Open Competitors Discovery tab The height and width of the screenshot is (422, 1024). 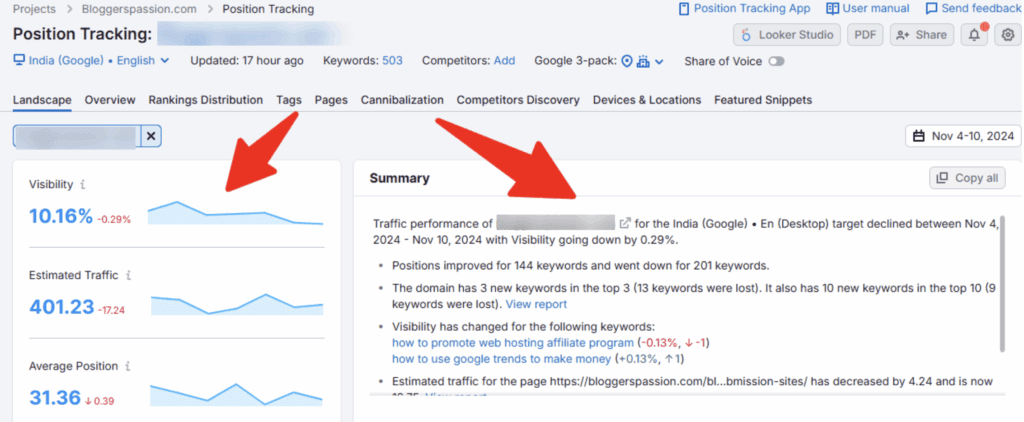[518, 100]
